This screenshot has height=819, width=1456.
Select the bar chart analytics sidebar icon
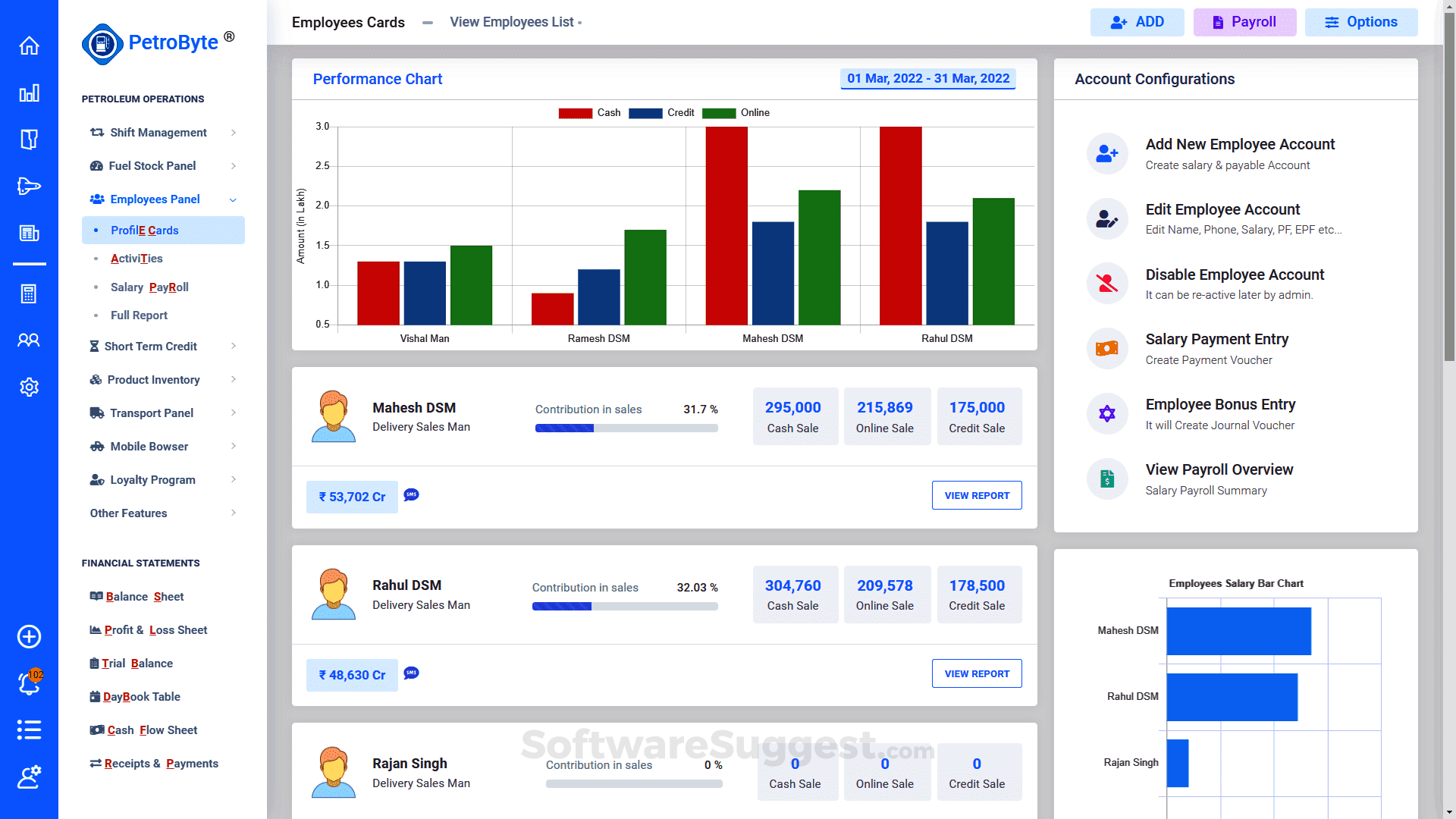pyautogui.click(x=29, y=93)
